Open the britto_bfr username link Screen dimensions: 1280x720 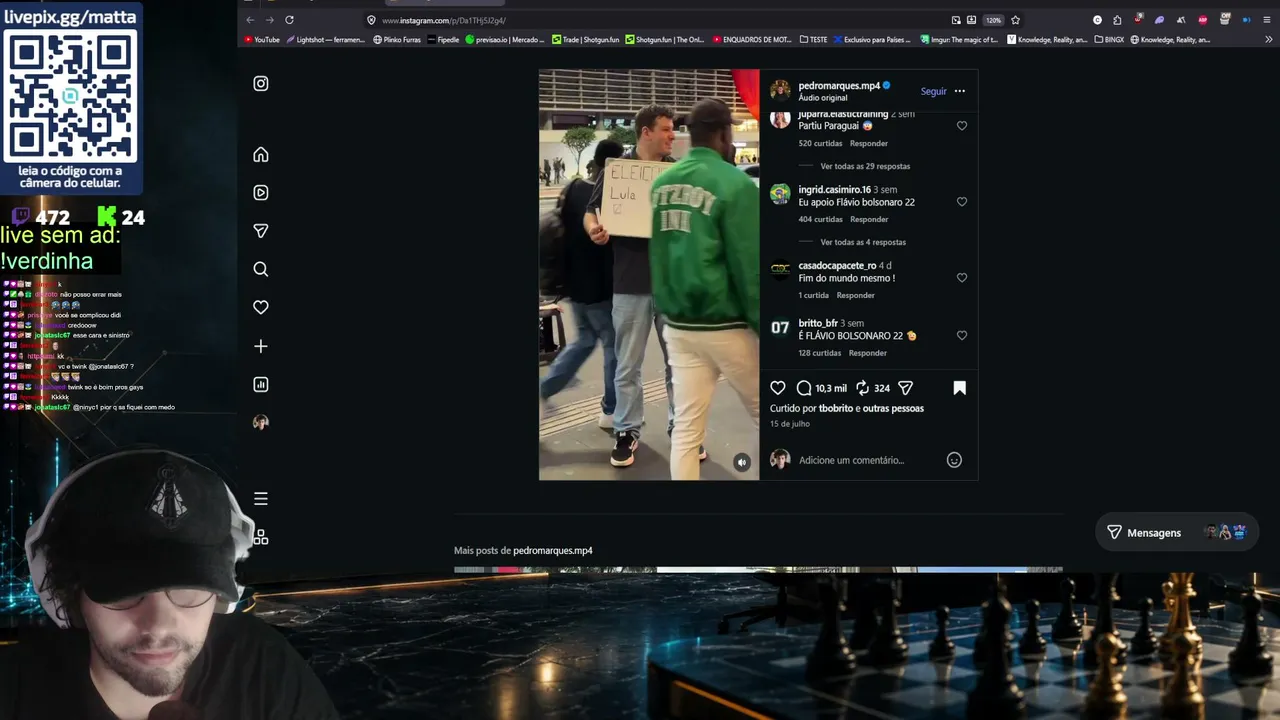click(818, 323)
